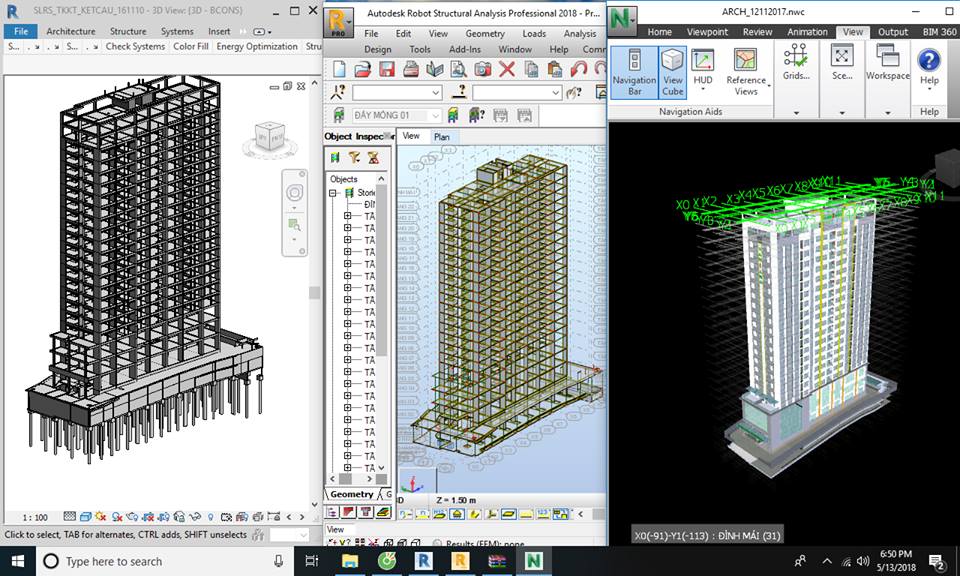
Task: Open Print Preview magnifier icon in Robot
Action: pos(459,69)
